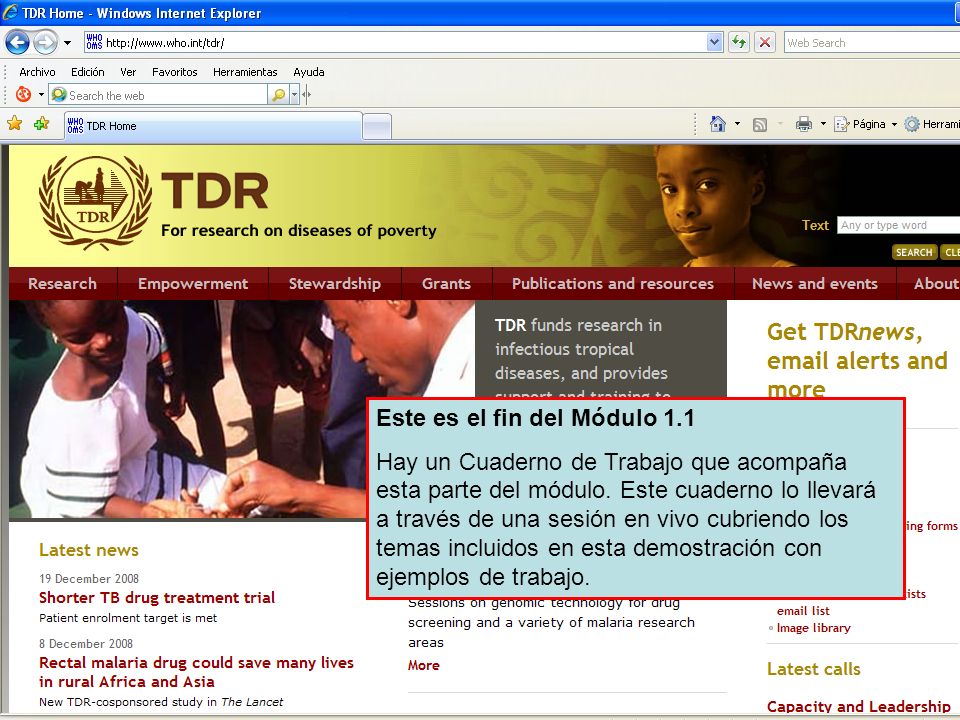Viewport: 960px width, 720px height.
Task: Open the Empowerment navigation tab
Action: [193, 283]
